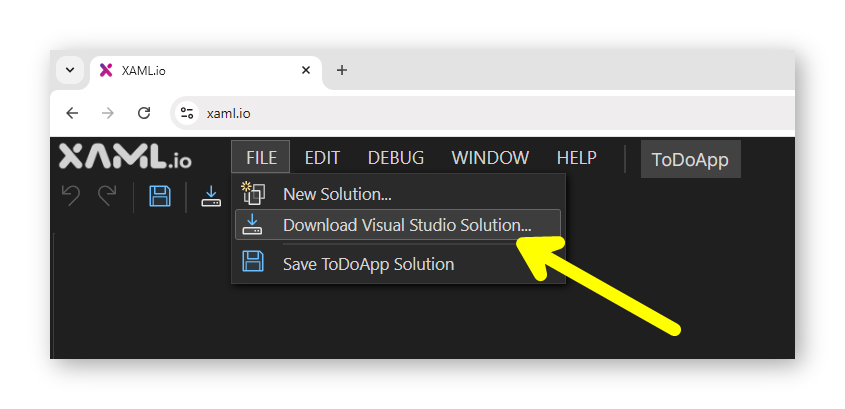Choose Save ToDoApp Solution entry
Image resolution: width=845 pixels, height=409 pixels.
(x=398, y=264)
